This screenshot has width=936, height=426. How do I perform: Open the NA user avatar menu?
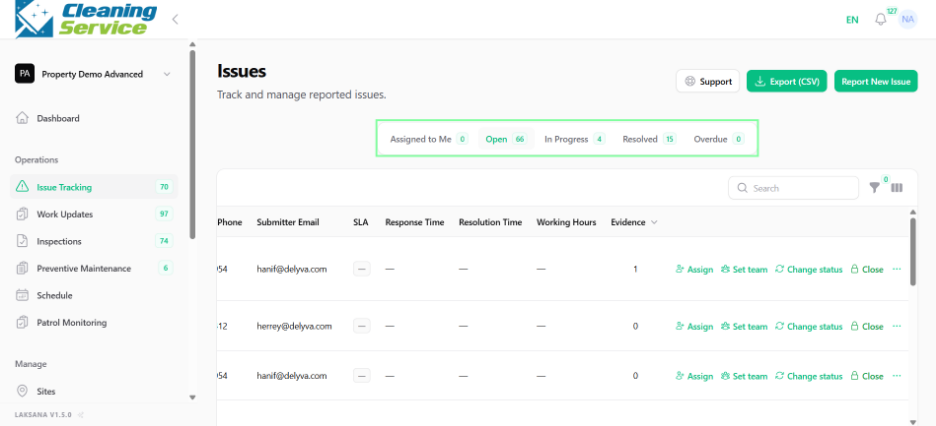[x=908, y=19]
